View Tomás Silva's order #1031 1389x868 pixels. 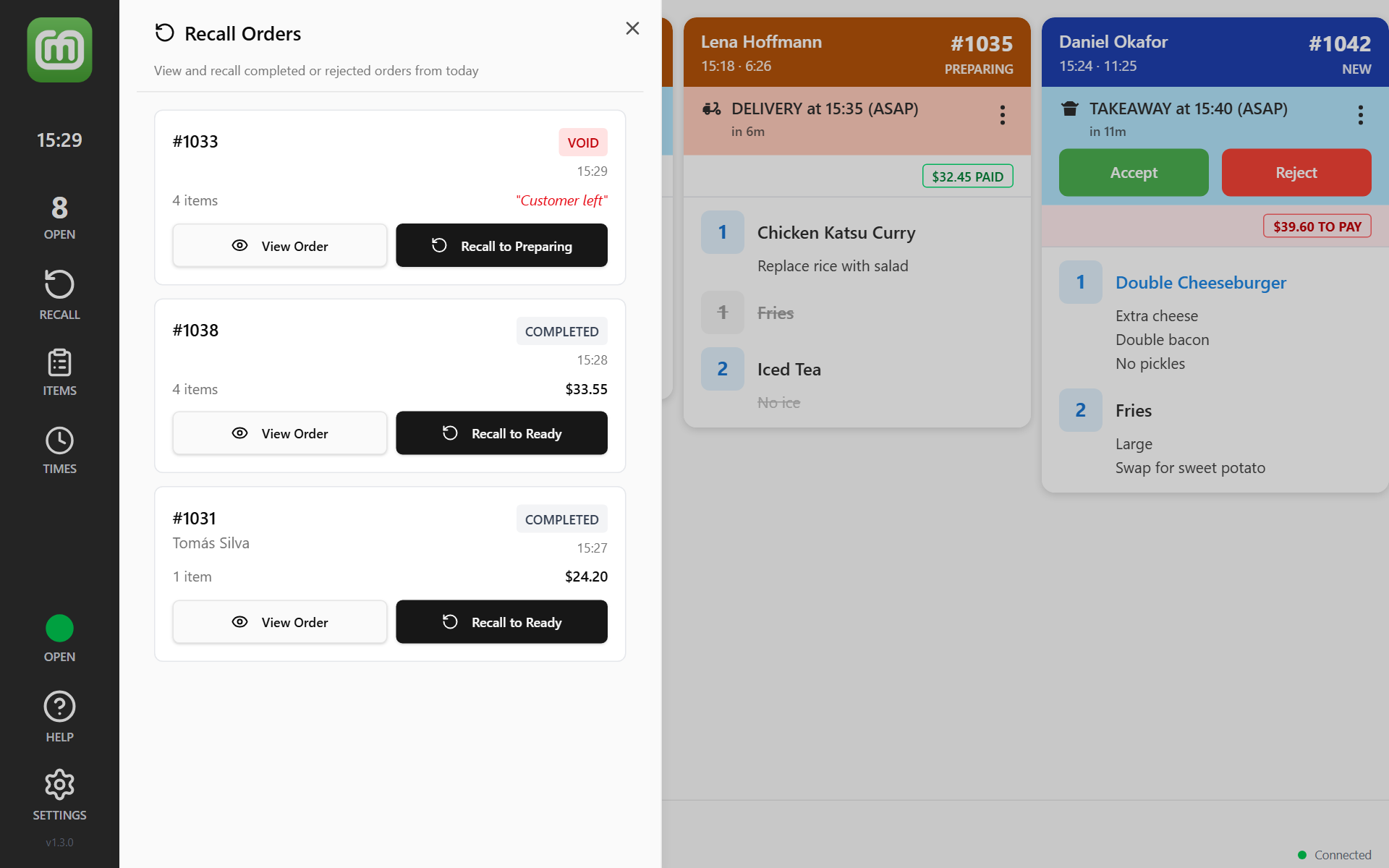(280, 622)
